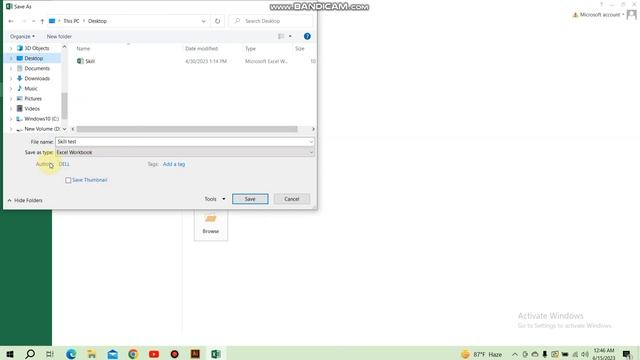
Task: Select Music in navigation pane
Action: [x=31, y=89]
